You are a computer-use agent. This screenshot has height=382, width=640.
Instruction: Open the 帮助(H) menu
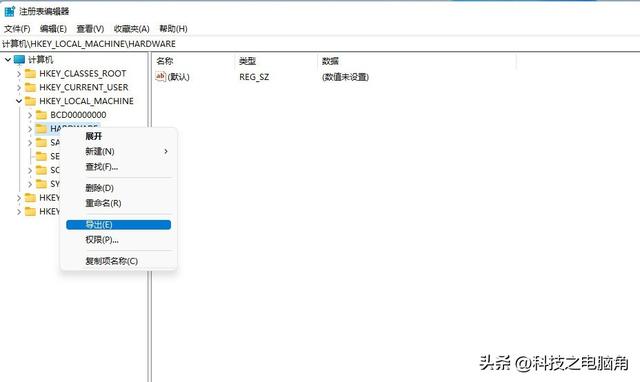[173, 29]
